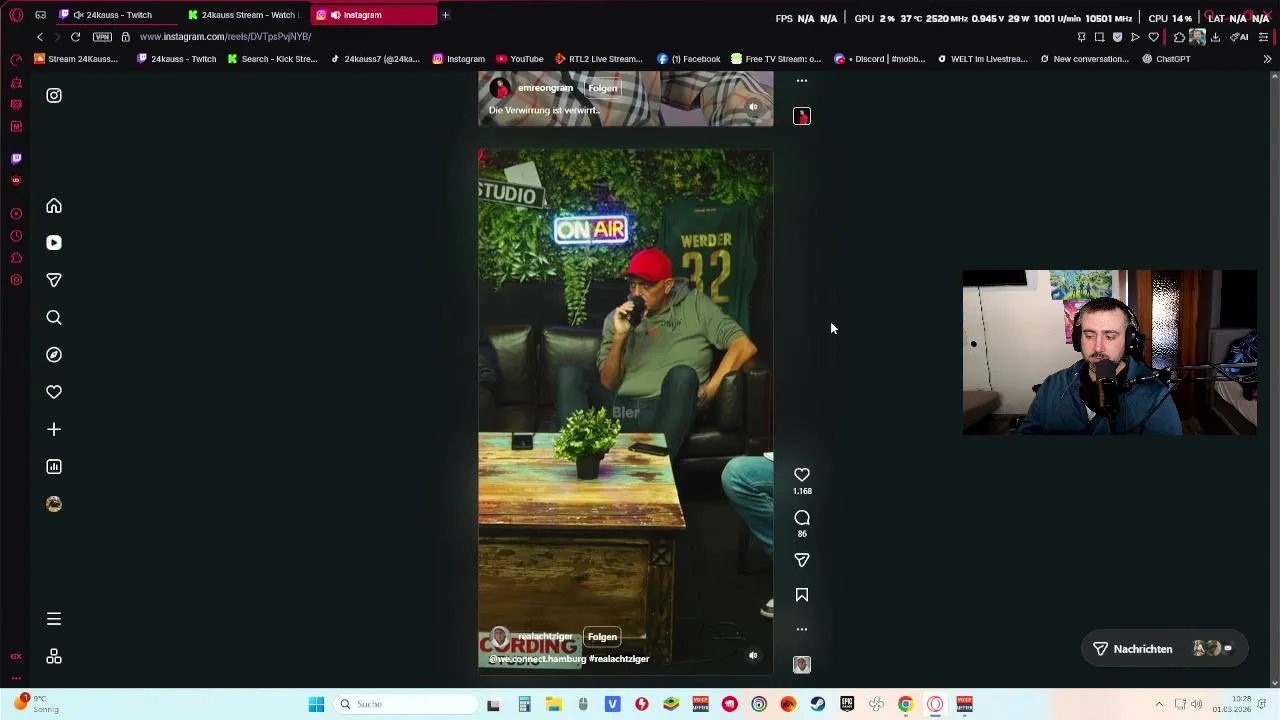Screen dimensions: 1280x720
Task: Click the scrollbar down arrow
Action: pos(1274,683)
